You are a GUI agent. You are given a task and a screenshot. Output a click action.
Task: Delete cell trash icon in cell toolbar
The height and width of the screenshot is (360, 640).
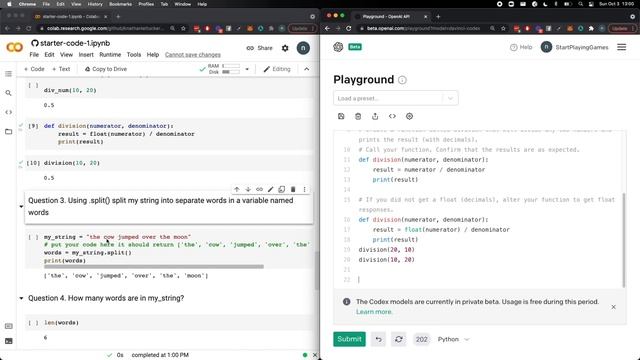293,189
